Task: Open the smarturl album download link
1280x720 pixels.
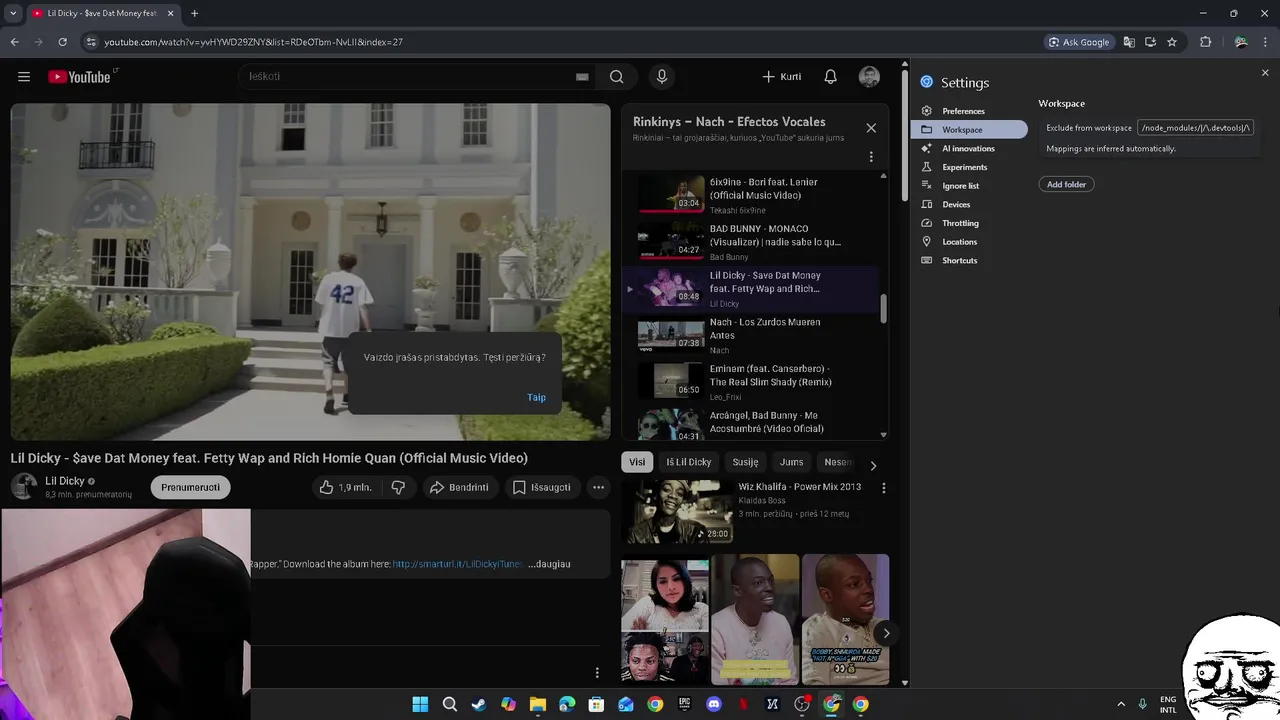Action: 457,564
